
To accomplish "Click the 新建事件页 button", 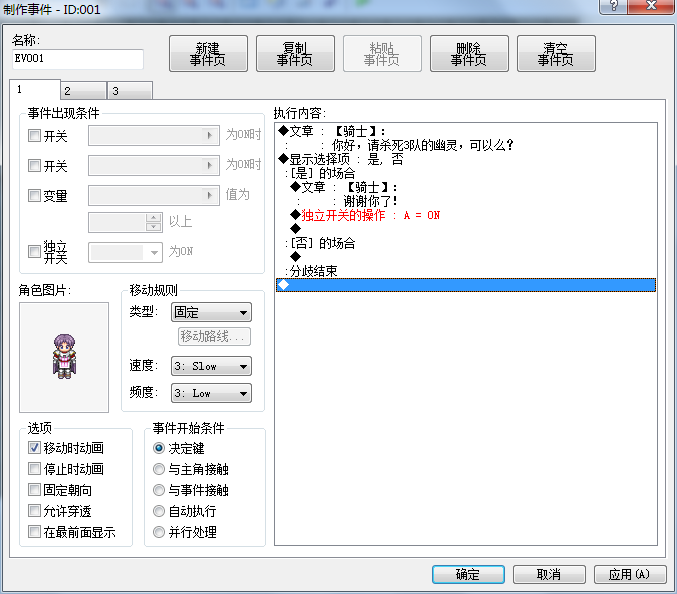I will (208, 54).
